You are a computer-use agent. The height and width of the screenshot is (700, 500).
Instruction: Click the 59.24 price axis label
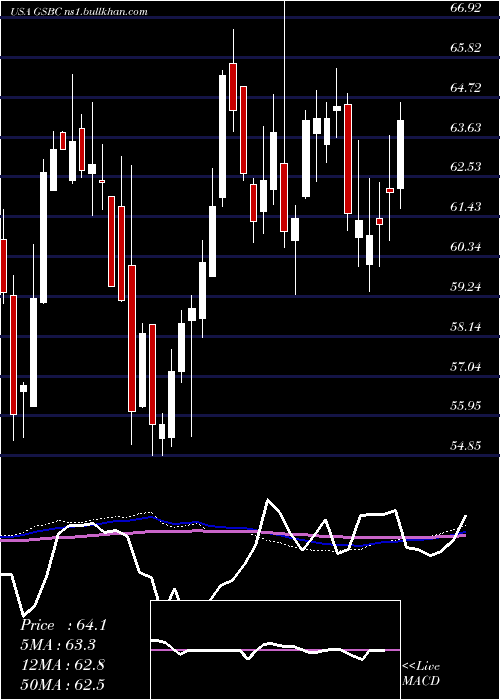click(x=466, y=287)
